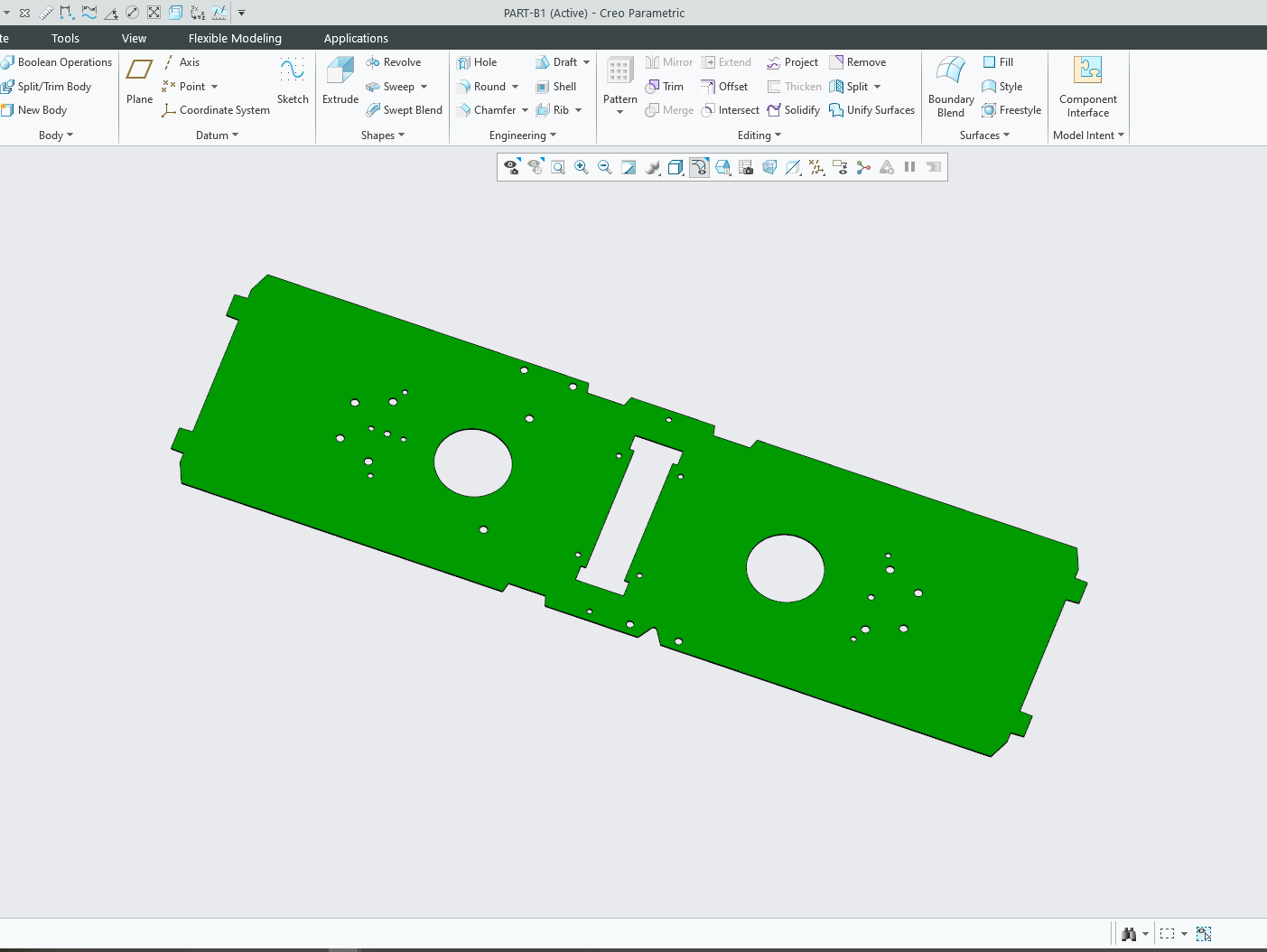1267x952 pixels.
Task: Click the binoculars search icon in status bar
Action: pyautogui.click(x=1128, y=934)
